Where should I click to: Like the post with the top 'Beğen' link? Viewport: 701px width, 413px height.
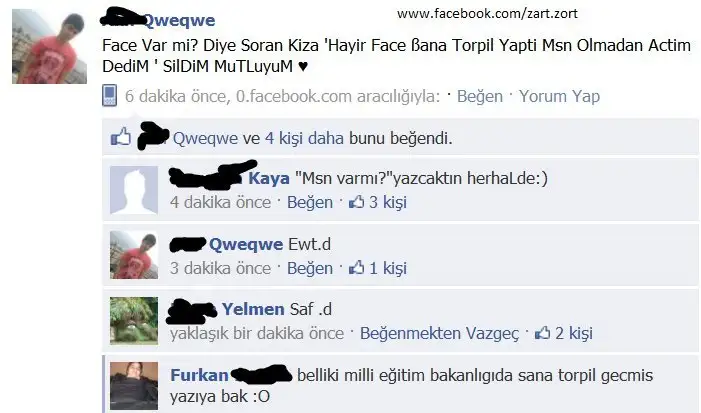click(x=480, y=96)
